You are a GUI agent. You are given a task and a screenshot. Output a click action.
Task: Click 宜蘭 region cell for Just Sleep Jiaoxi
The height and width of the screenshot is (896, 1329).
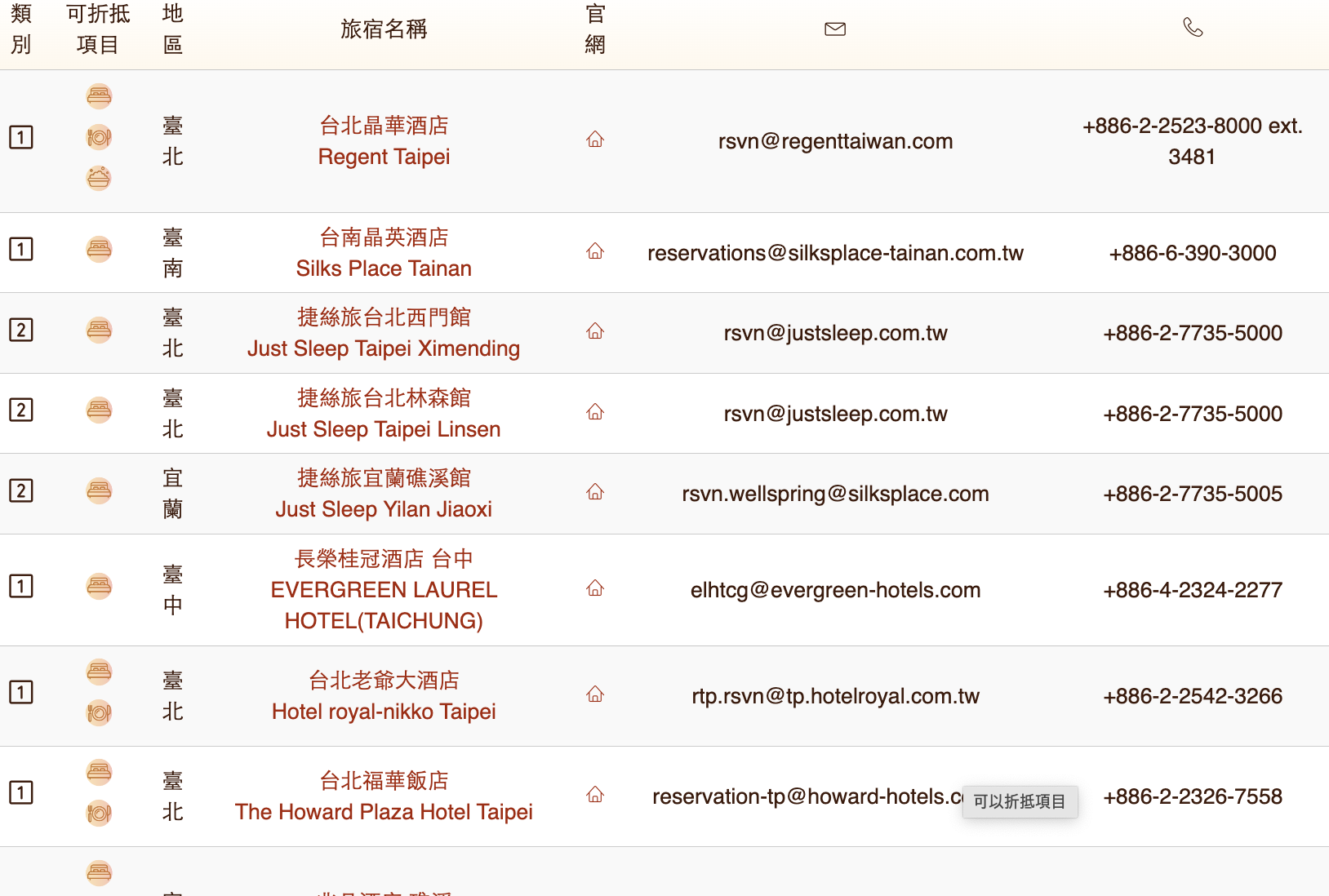click(172, 494)
